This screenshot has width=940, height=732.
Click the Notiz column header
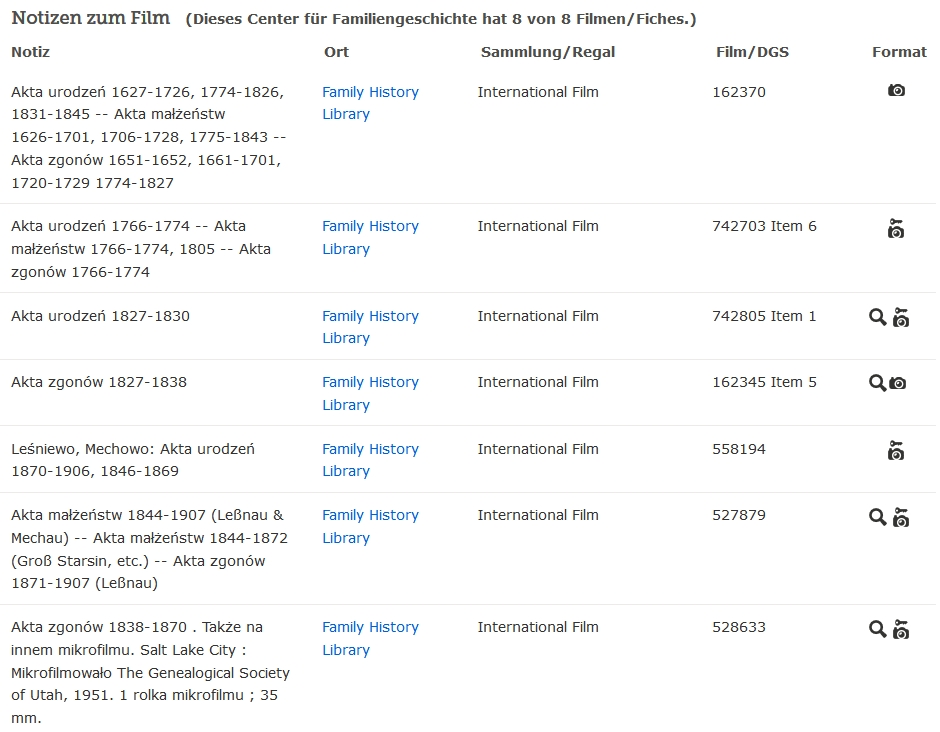[x=31, y=52]
